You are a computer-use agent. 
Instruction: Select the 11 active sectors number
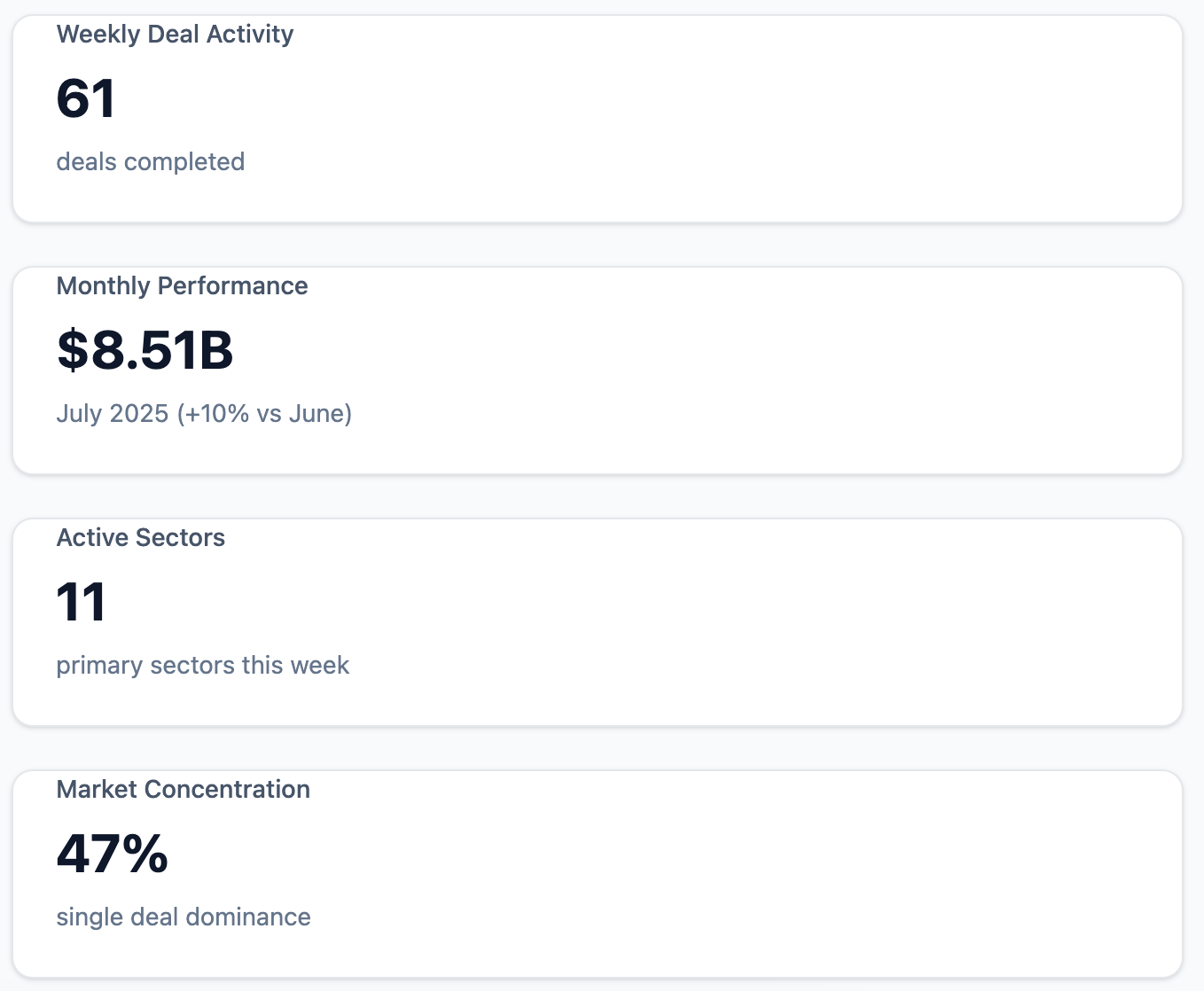tap(82, 602)
